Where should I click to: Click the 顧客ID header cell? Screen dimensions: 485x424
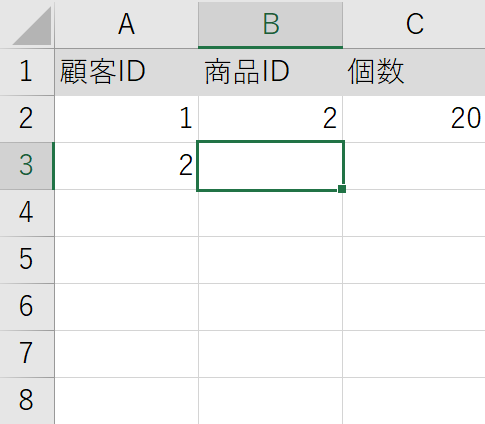click(126, 72)
